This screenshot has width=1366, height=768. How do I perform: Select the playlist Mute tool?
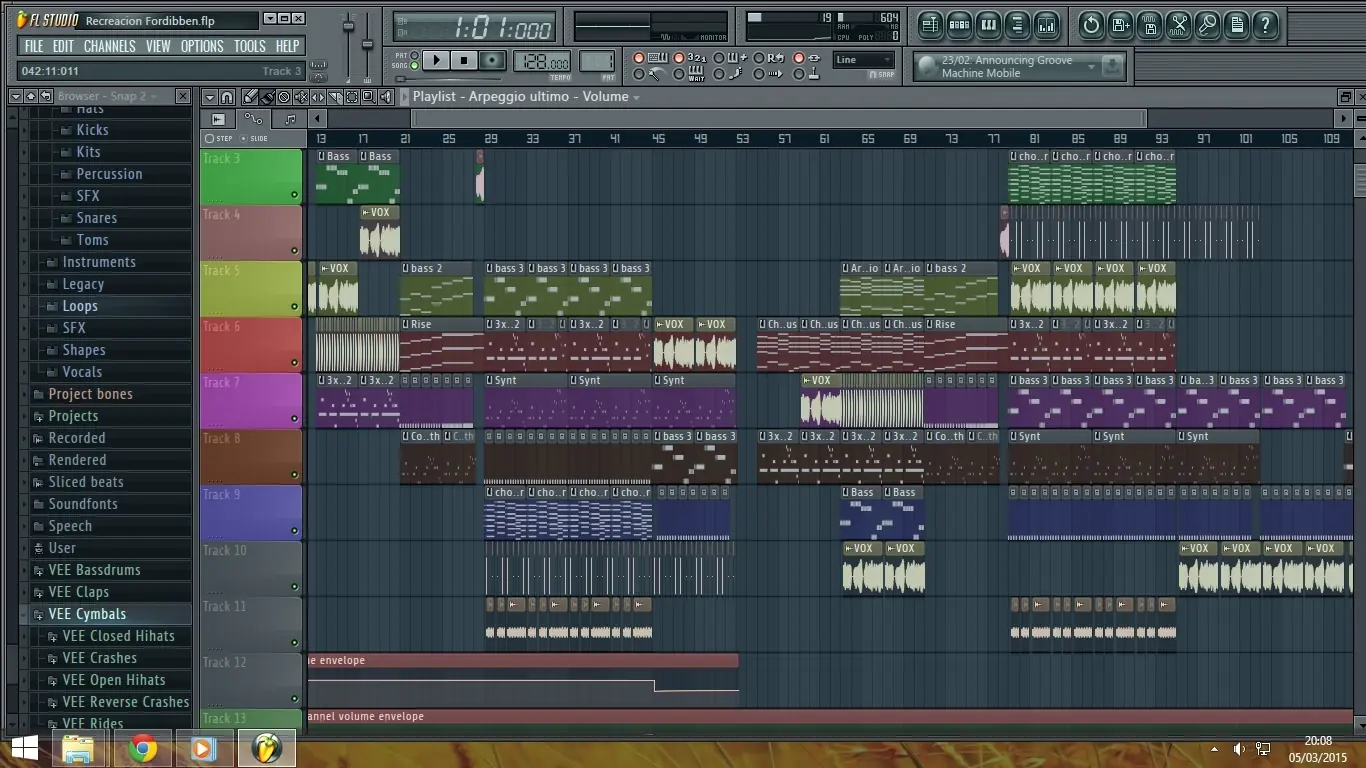click(301, 97)
